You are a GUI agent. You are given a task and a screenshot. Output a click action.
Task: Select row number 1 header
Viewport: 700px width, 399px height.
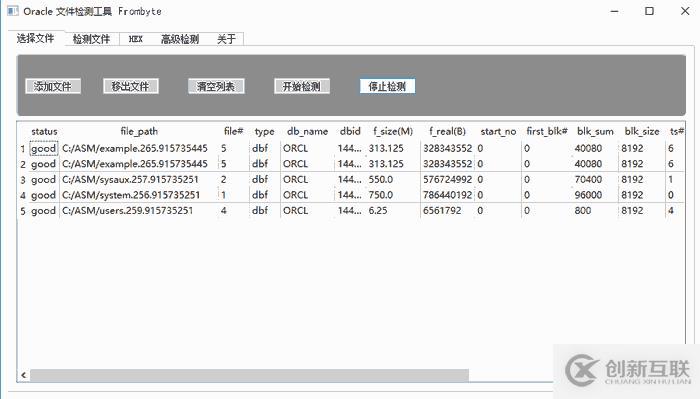pos(23,149)
